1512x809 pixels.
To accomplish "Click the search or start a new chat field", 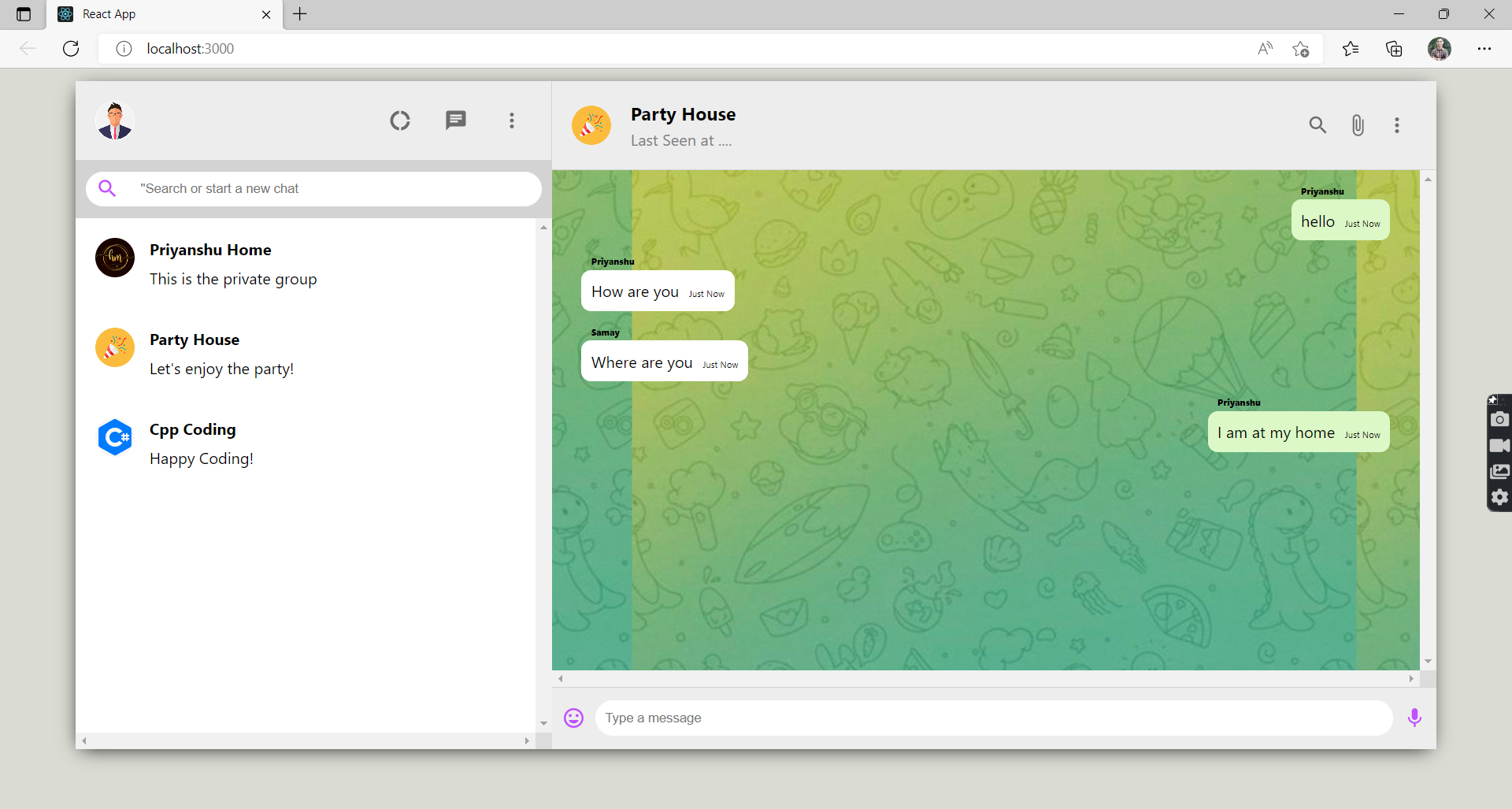I will [313, 188].
